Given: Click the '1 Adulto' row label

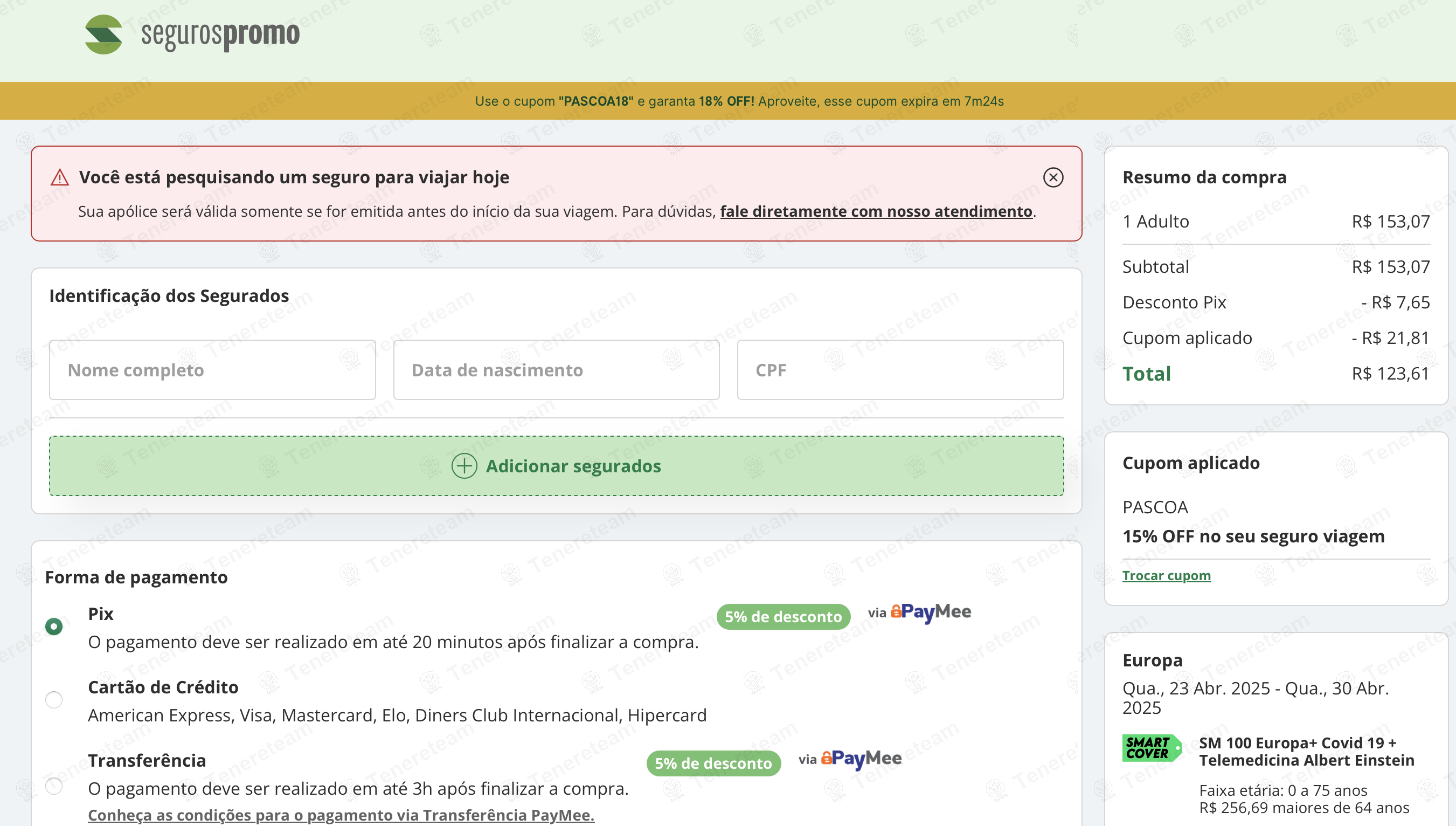Looking at the screenshot, I should 1155,221.
